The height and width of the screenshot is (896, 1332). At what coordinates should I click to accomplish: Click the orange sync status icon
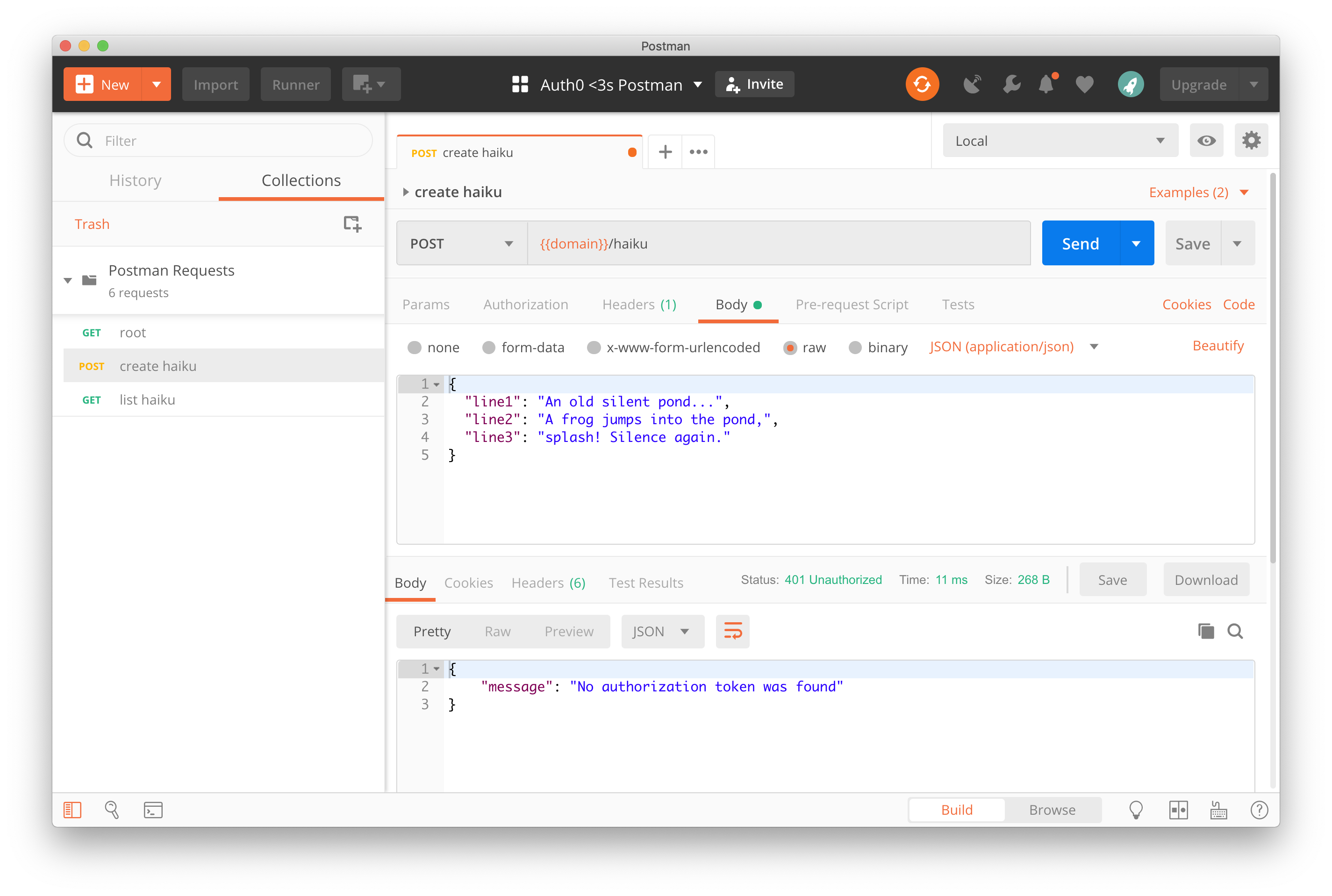[922, 85]
